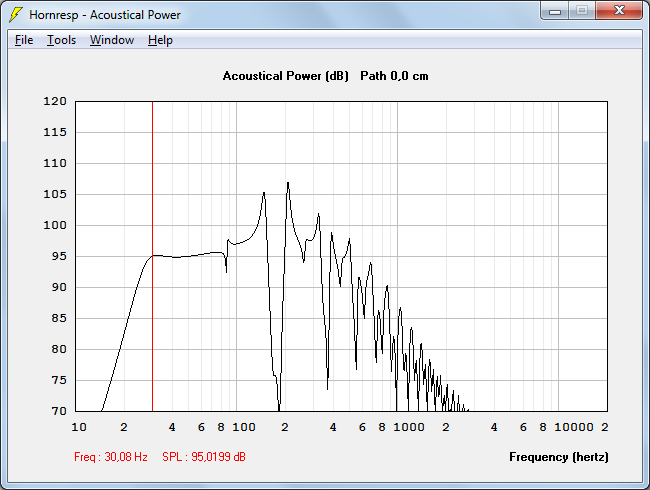Open the Help menu
The width and height of the screenshot is (650, 490).
click(160, 40)
